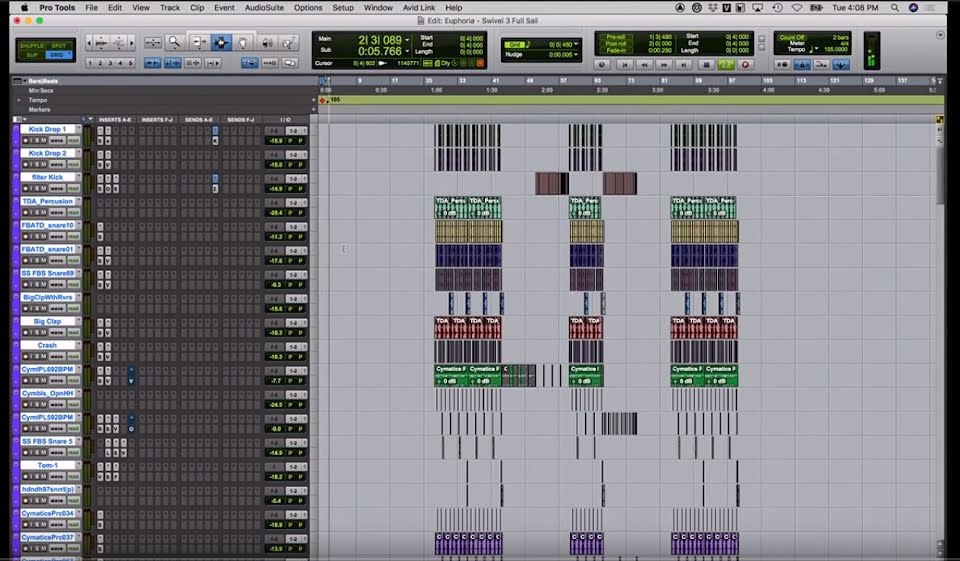The height and width of the screenshot is (561, 960).
Task: Click the purple color strip of Kick Drop 1
Action: (x=16, y=135)
